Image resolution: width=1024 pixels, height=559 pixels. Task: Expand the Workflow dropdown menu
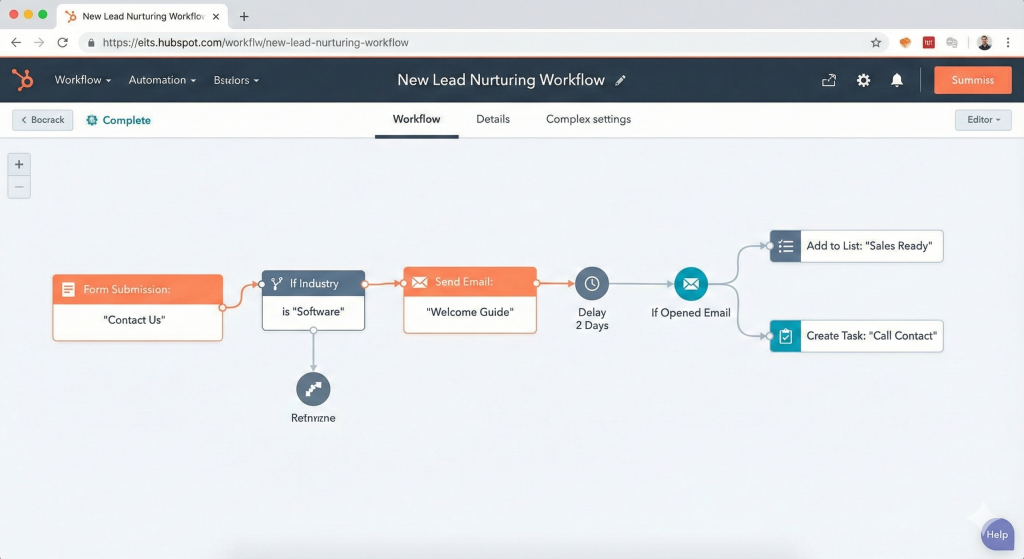[82, 80]
